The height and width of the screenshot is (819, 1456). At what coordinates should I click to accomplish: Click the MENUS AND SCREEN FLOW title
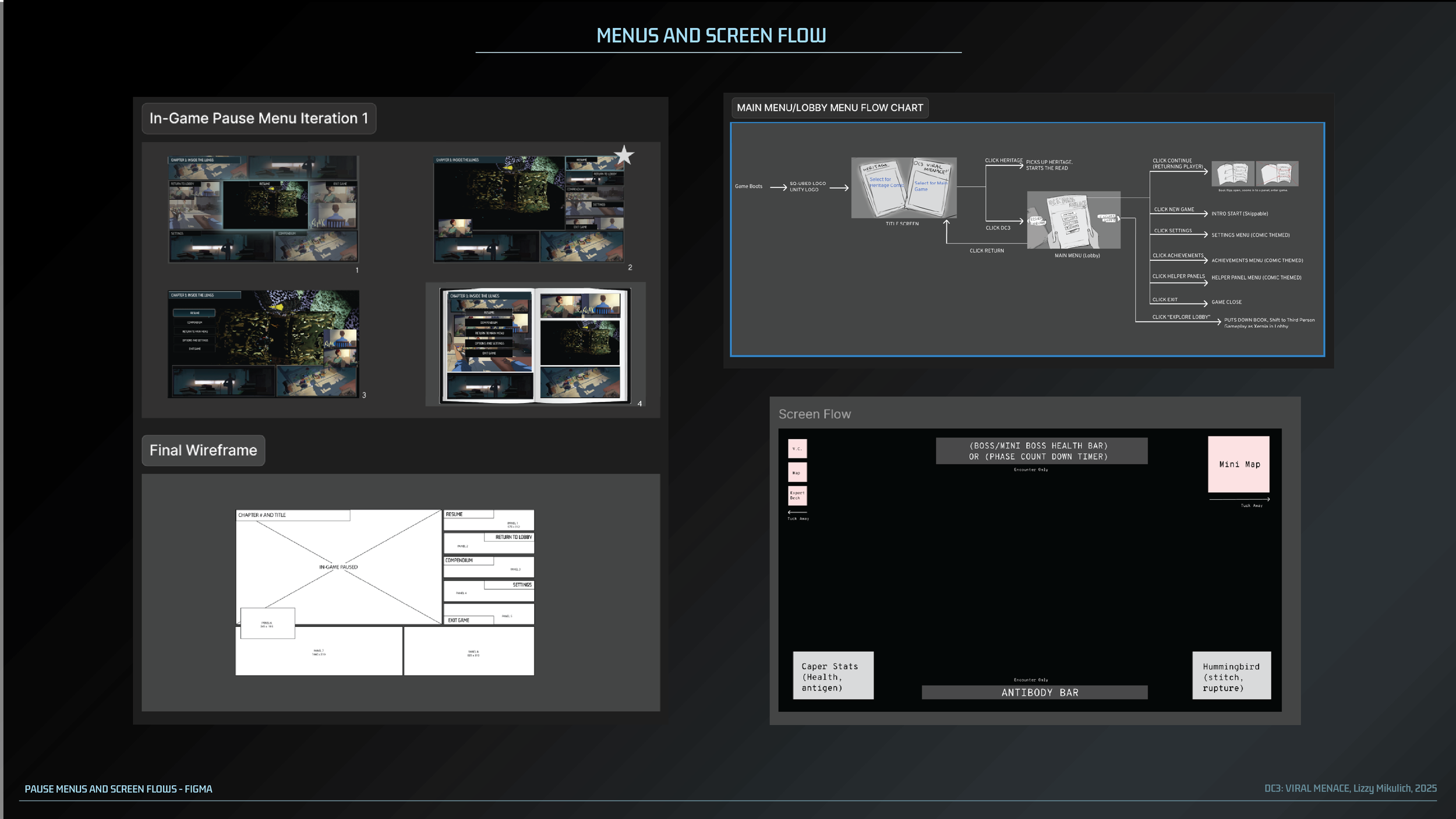pos(711,36)
